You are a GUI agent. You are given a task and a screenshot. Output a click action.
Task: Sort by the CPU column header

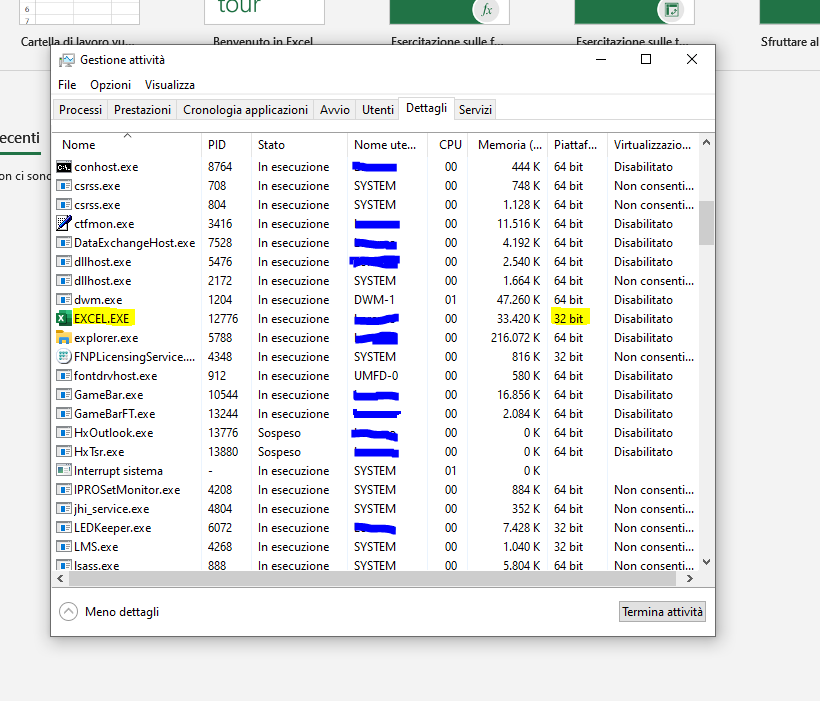[x=448, y=145]
